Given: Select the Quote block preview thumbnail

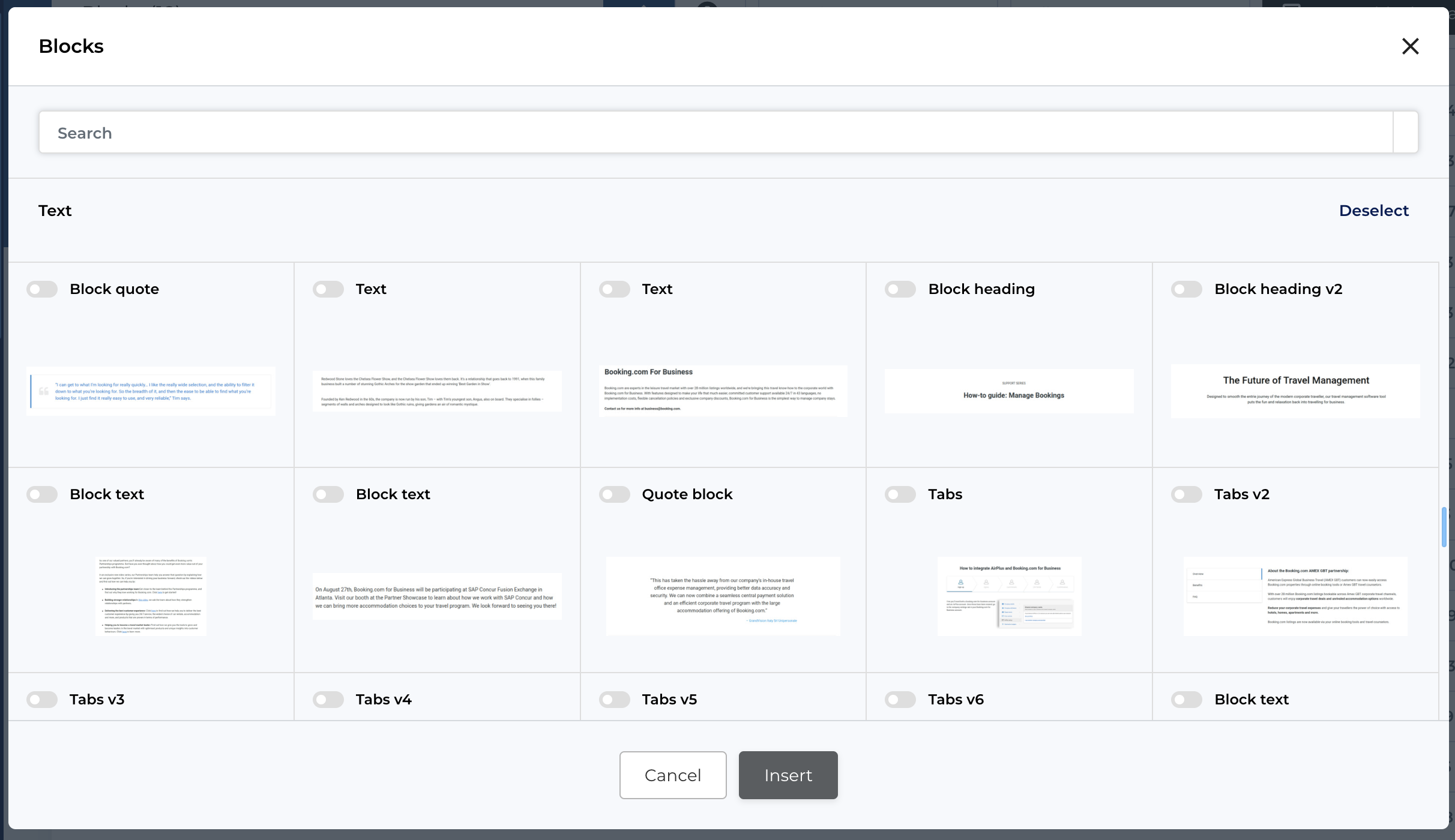Looking at the screenshot, I should coord(723,596).
